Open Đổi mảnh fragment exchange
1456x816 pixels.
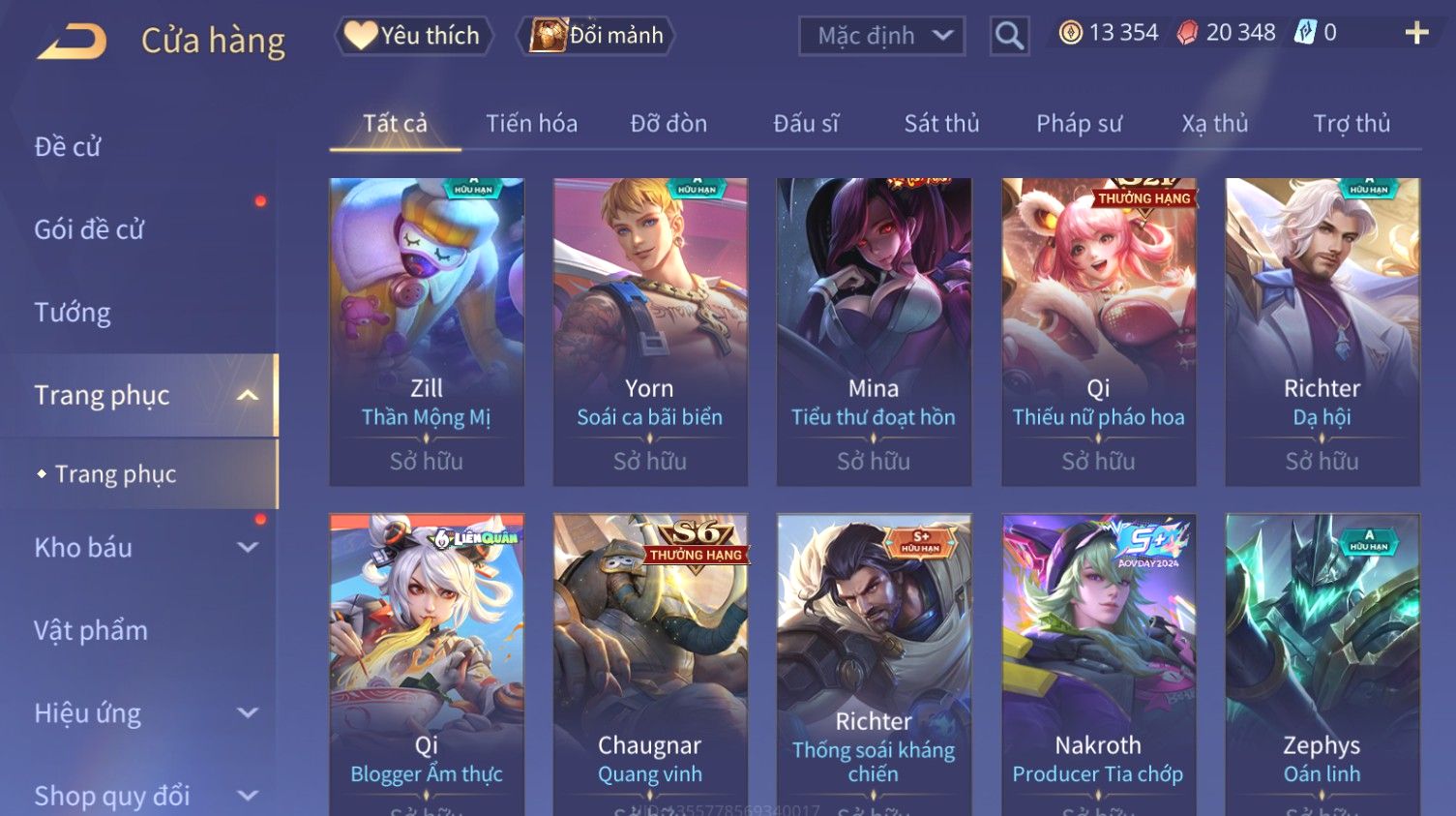pyautogui.click(x=595, y=36)
